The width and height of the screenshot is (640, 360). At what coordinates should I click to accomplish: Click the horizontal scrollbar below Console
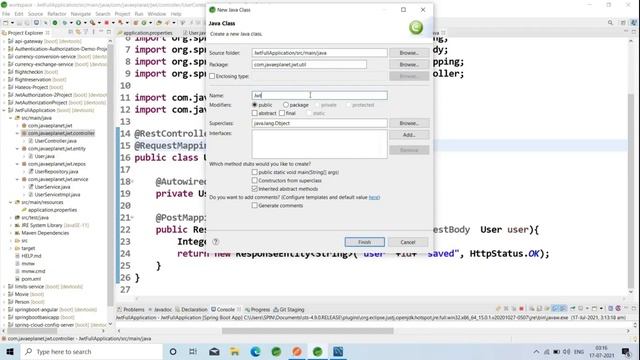pyautogui.click(x=307, y=331)
